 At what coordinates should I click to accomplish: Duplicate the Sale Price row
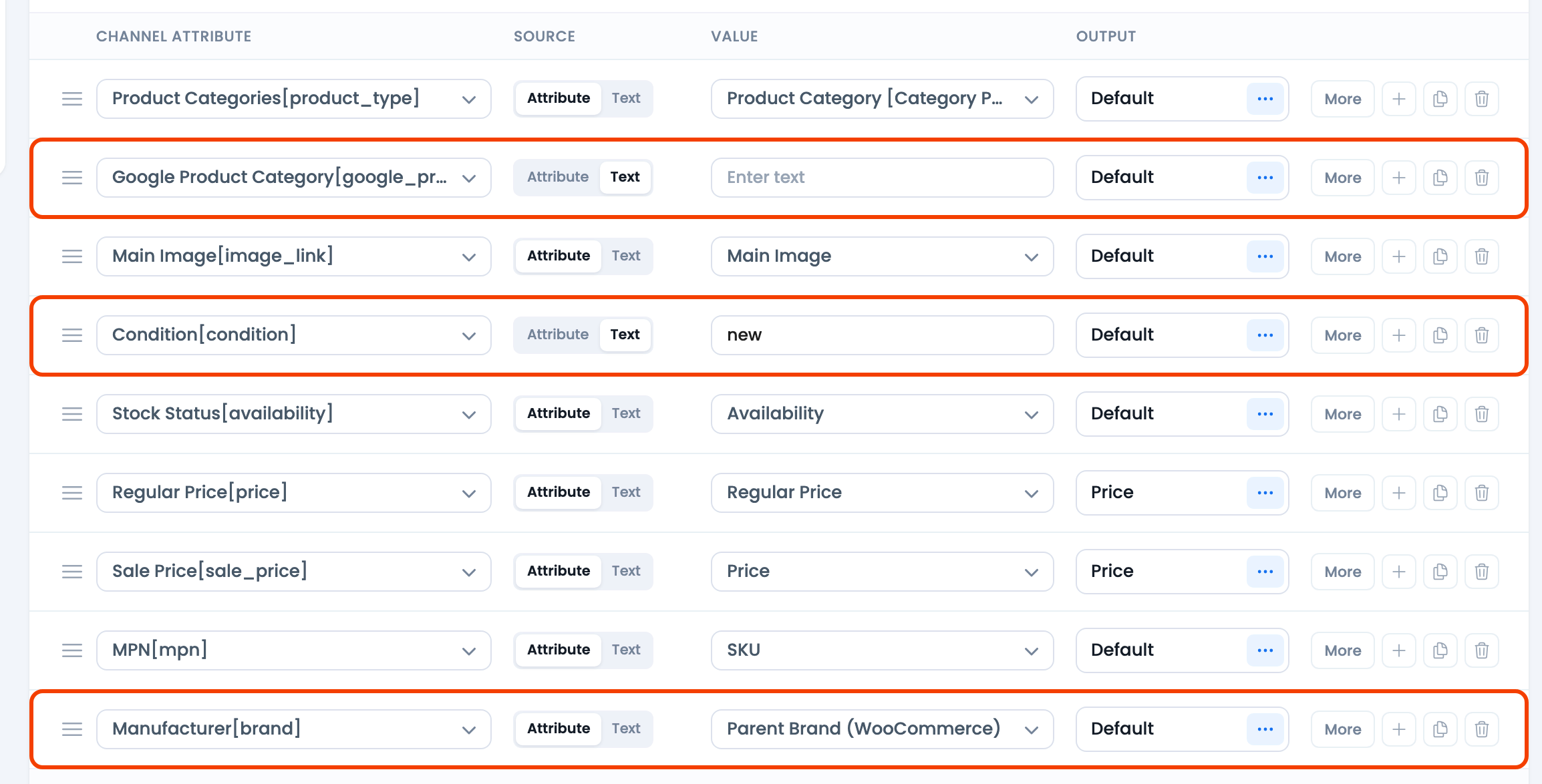[1440, 572]
